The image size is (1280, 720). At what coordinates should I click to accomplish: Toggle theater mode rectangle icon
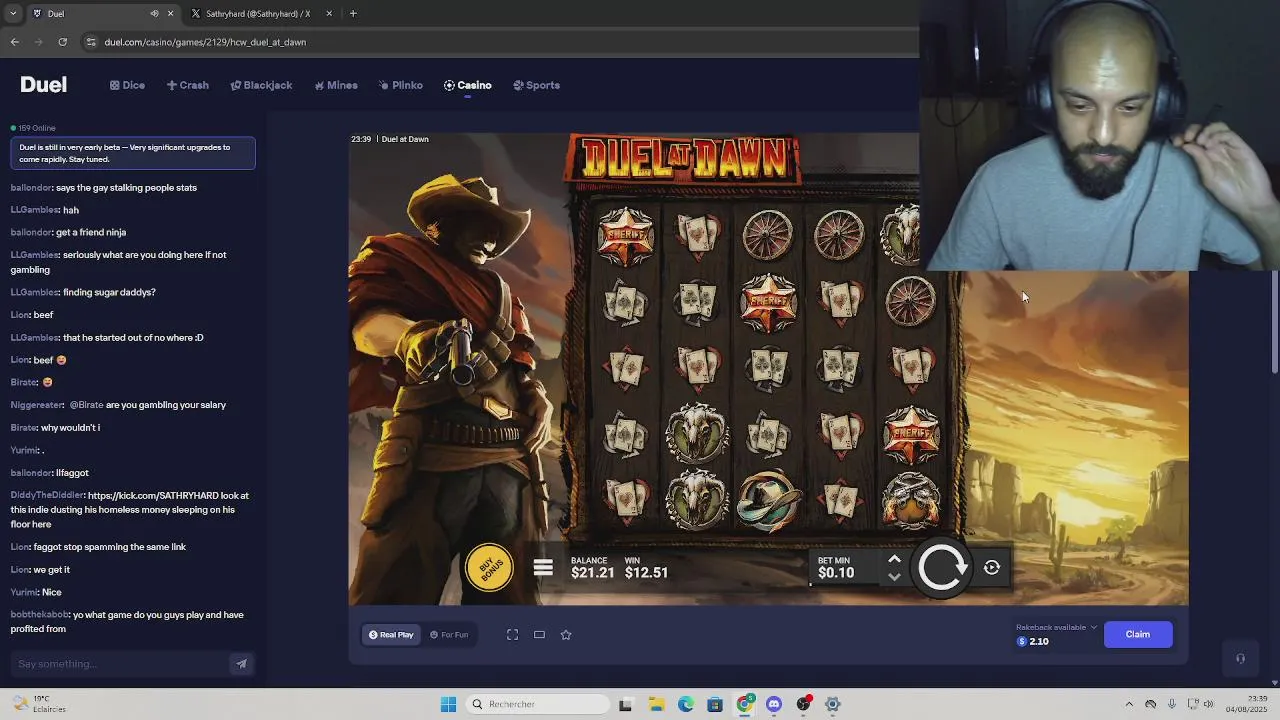click(539, 634)
